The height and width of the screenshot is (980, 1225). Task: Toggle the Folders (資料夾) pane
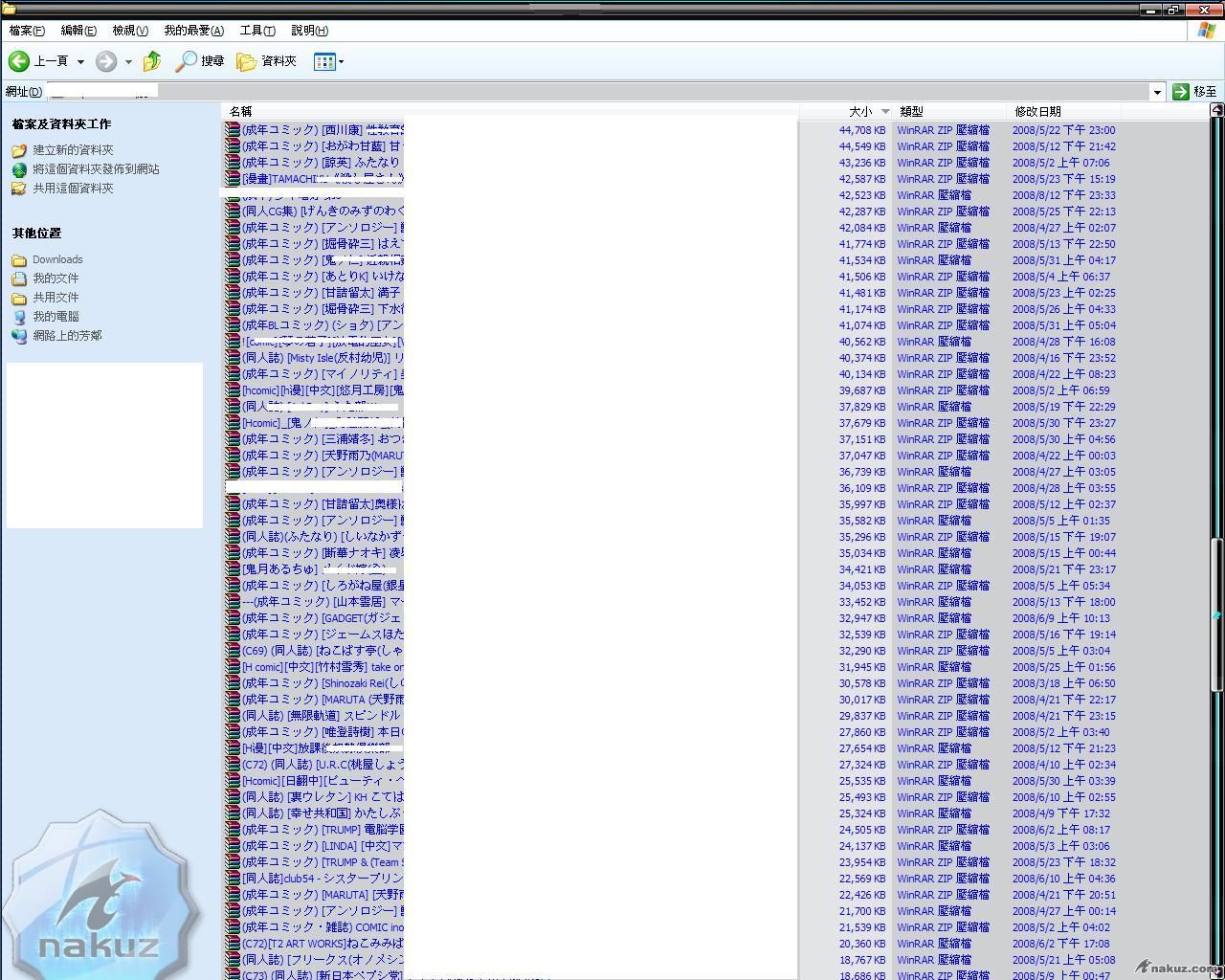point(267,61)
